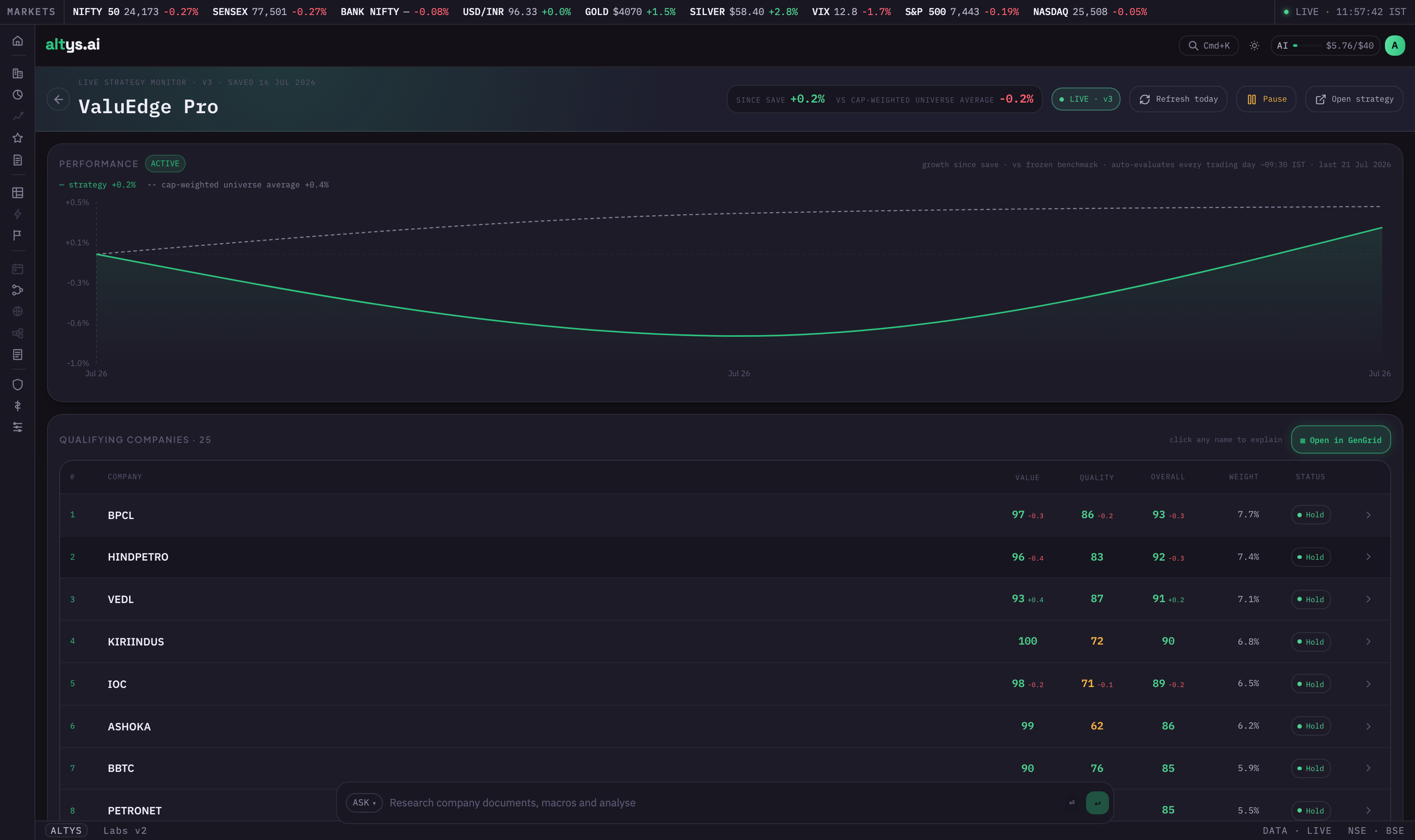Click Open in GenGrid button
Viewport: 1415px width, 840px height.
(1341, 440)
